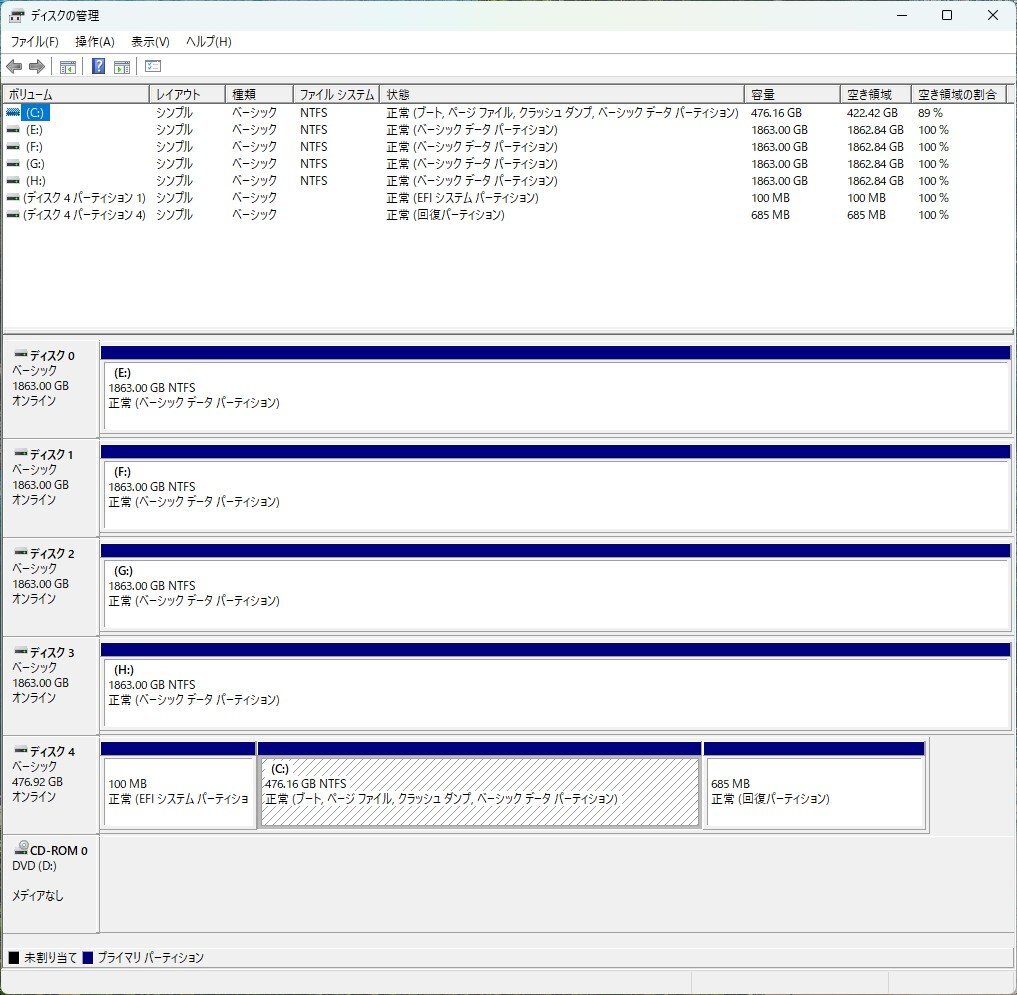Toggle the action pane show/hide icon

pyautogui.click(x=122, y=67)
